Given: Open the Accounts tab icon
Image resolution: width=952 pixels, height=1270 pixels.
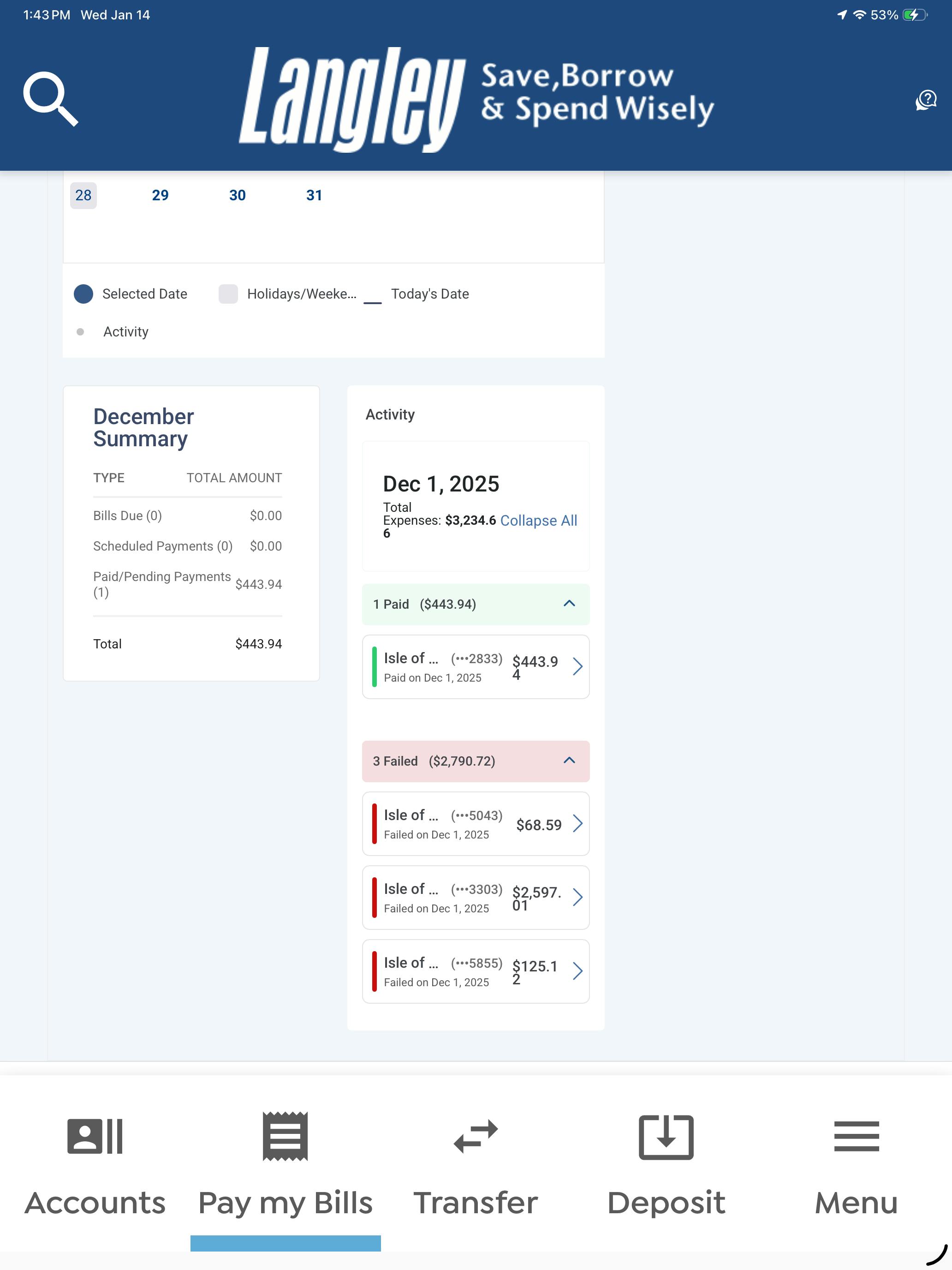Looking at the screenshot, I should [95, 1136].
